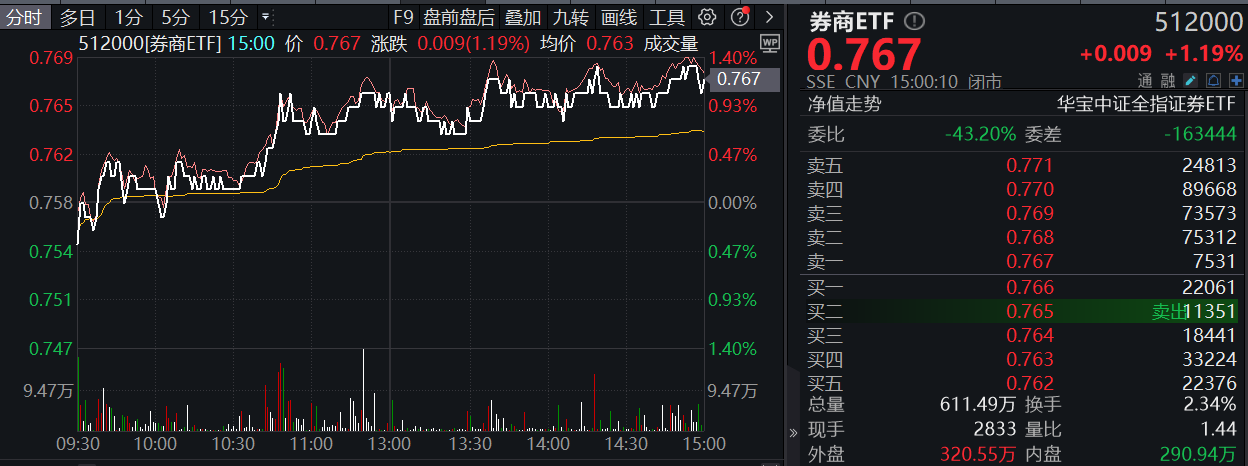1248x466 pixels.
Task: Click the +1.19% change in header
Action: pyautogui.click(x=1205, y=55)
